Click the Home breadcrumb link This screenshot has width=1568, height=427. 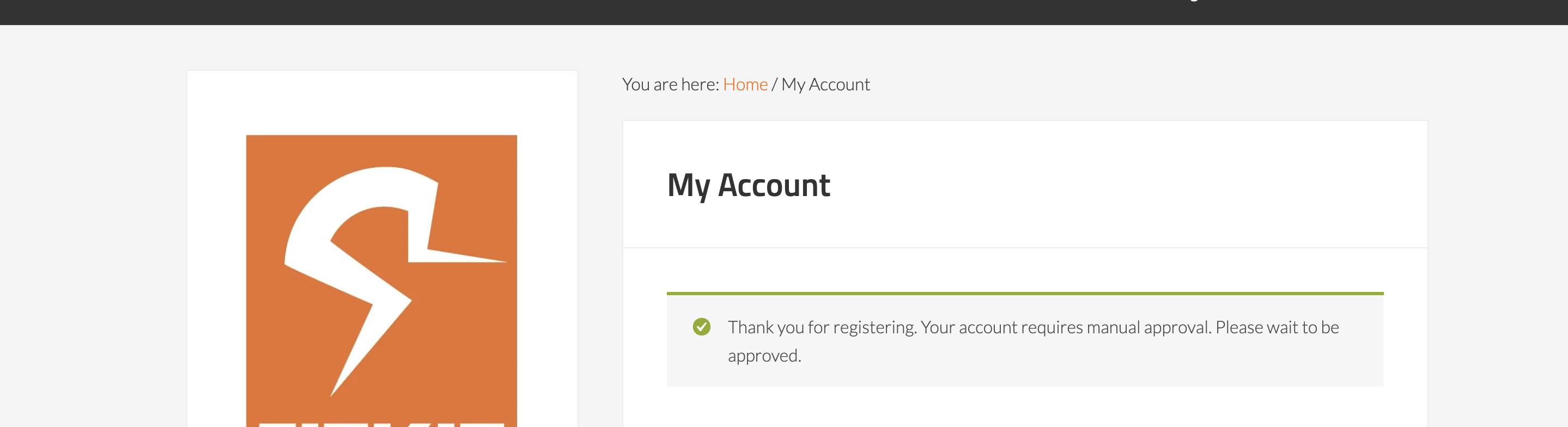(745, 84)
